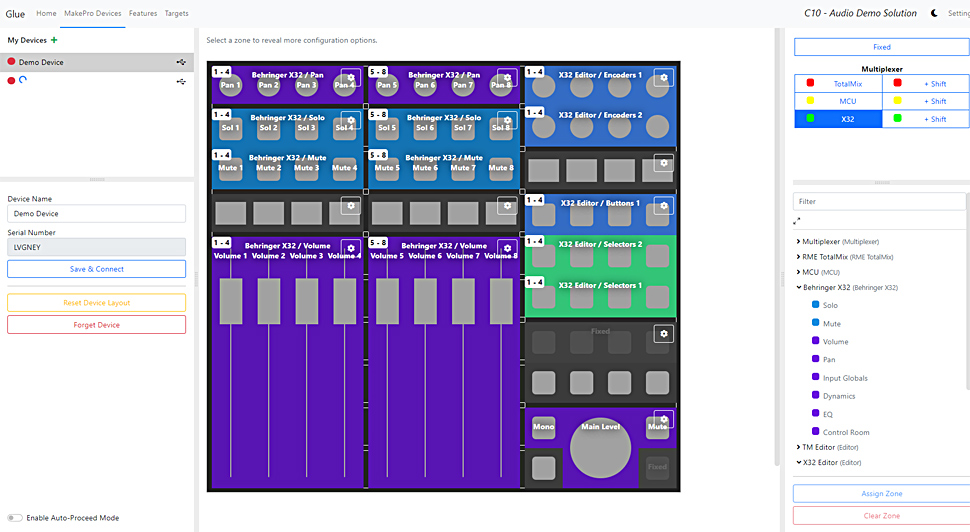Viewport: 970px width, 532px height.
Task: Select the TotalMix + Shift entry
Action: [x=926, y=84]
